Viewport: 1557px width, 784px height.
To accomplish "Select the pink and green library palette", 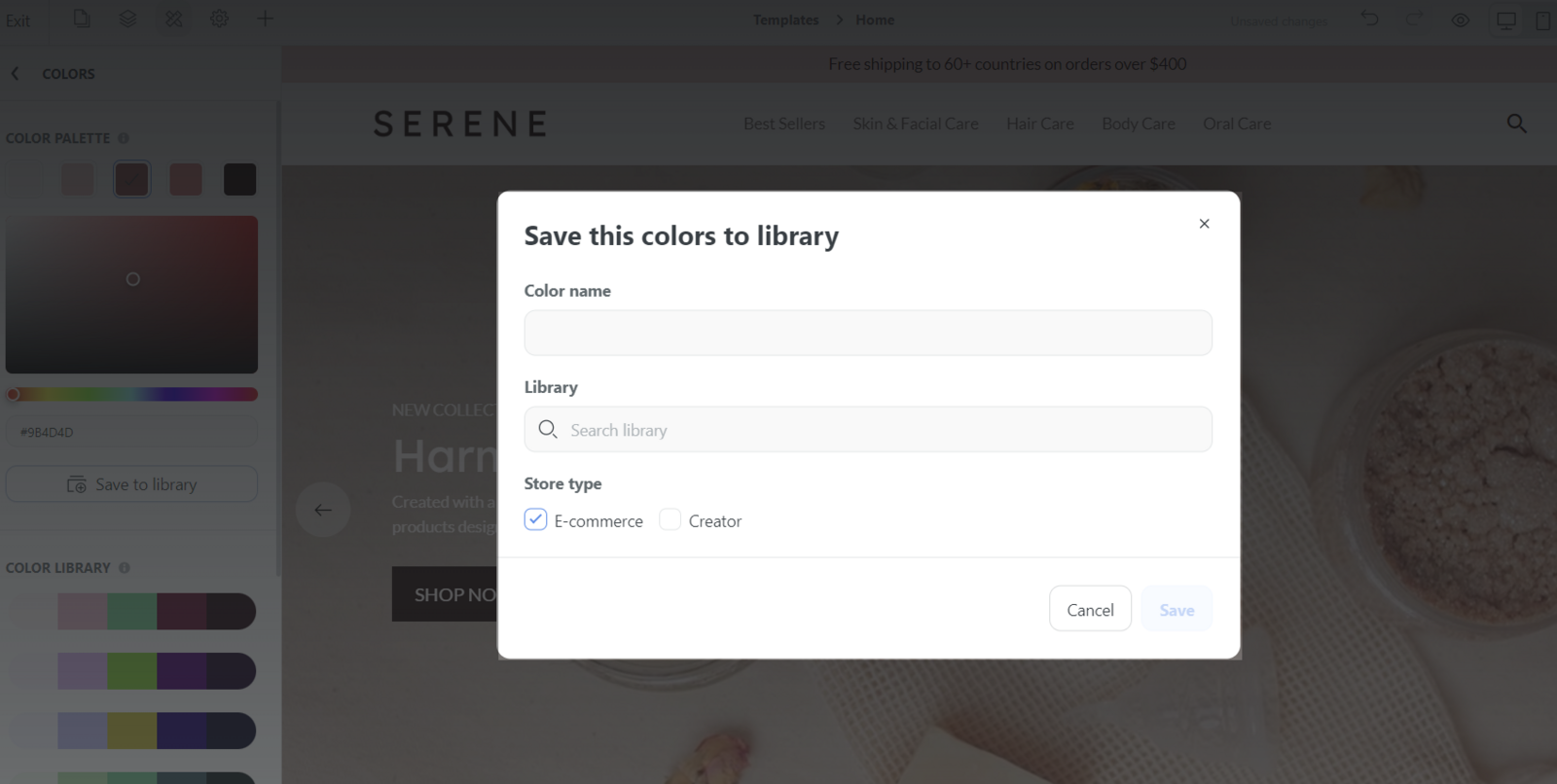I will pos(131,611).
